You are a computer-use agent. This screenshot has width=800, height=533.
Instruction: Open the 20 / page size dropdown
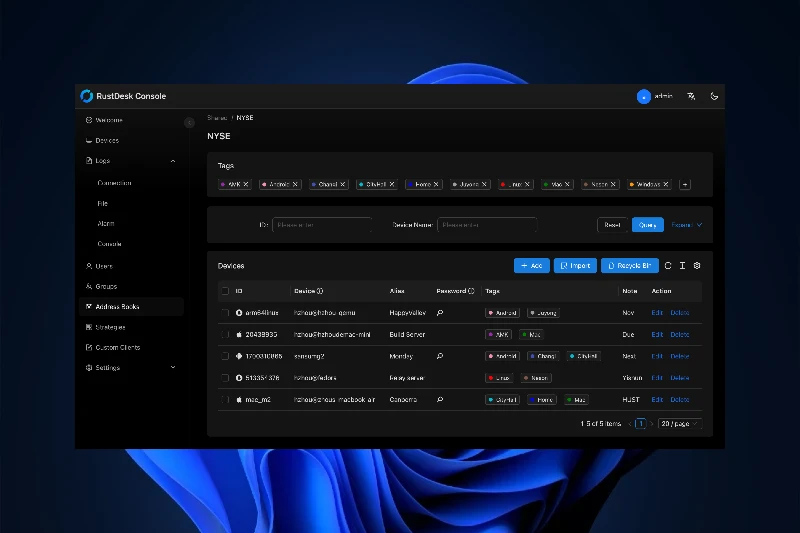(680, 424)
